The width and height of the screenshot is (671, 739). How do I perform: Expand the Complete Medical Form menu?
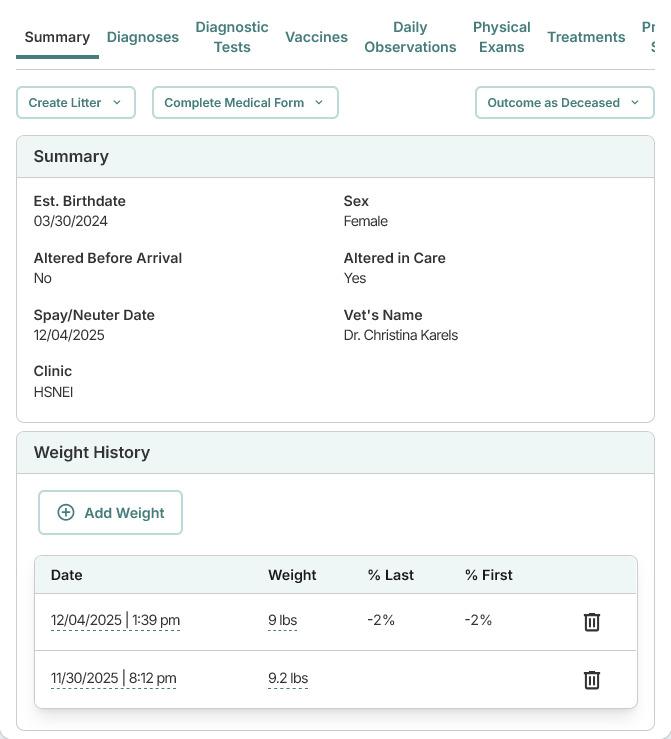(x=245, y=103)
